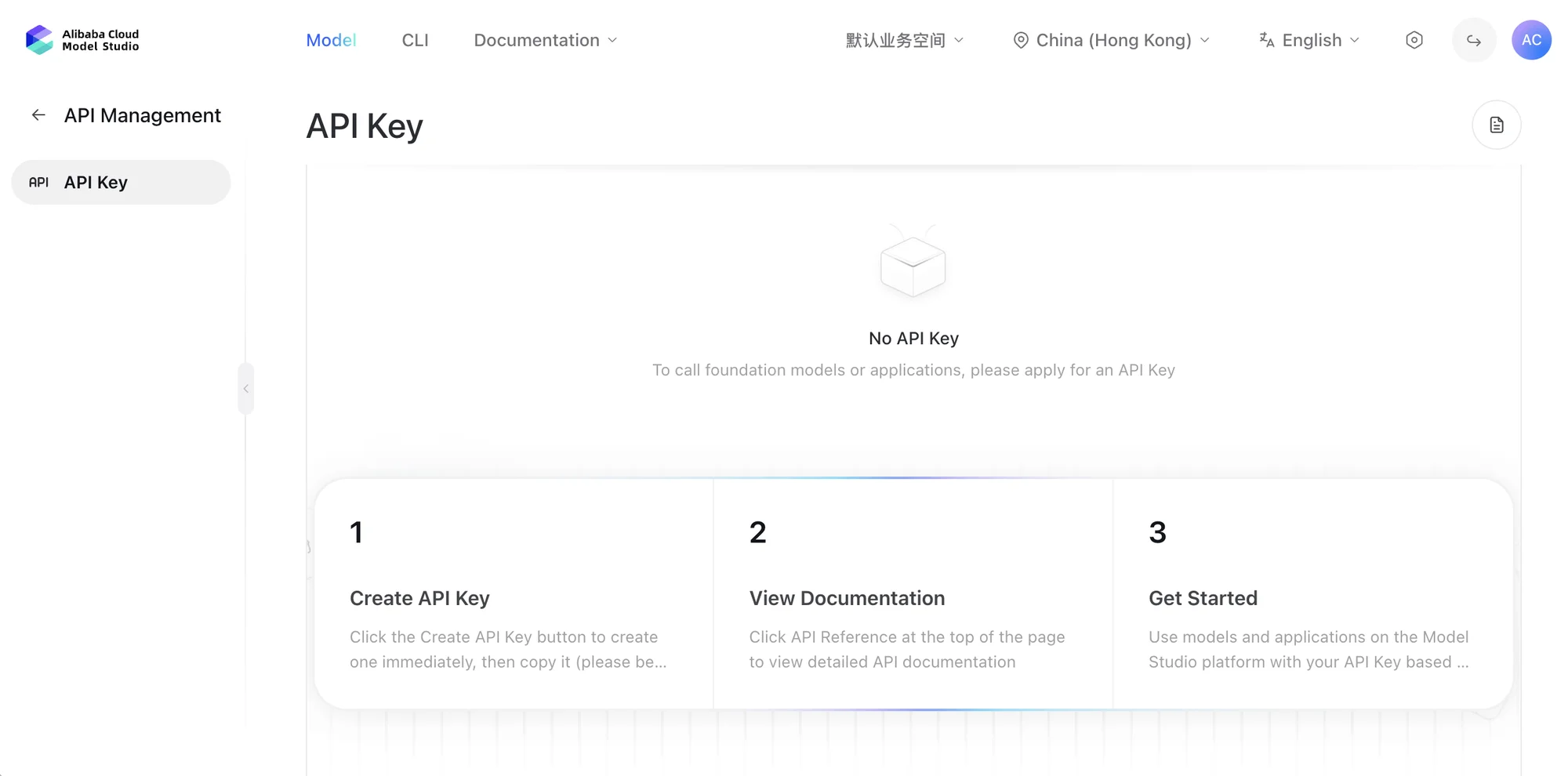Viewport: 1568px width, 776px height.
Task: Open the AC account avatar
Action: click(1531, 40)
